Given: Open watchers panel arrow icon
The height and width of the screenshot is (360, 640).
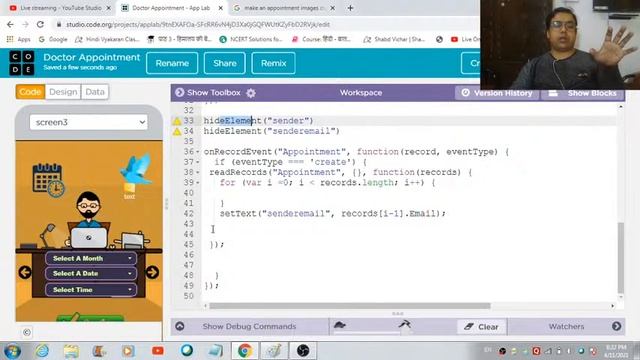Looking at the screenshot, I should tap(616, 326).
